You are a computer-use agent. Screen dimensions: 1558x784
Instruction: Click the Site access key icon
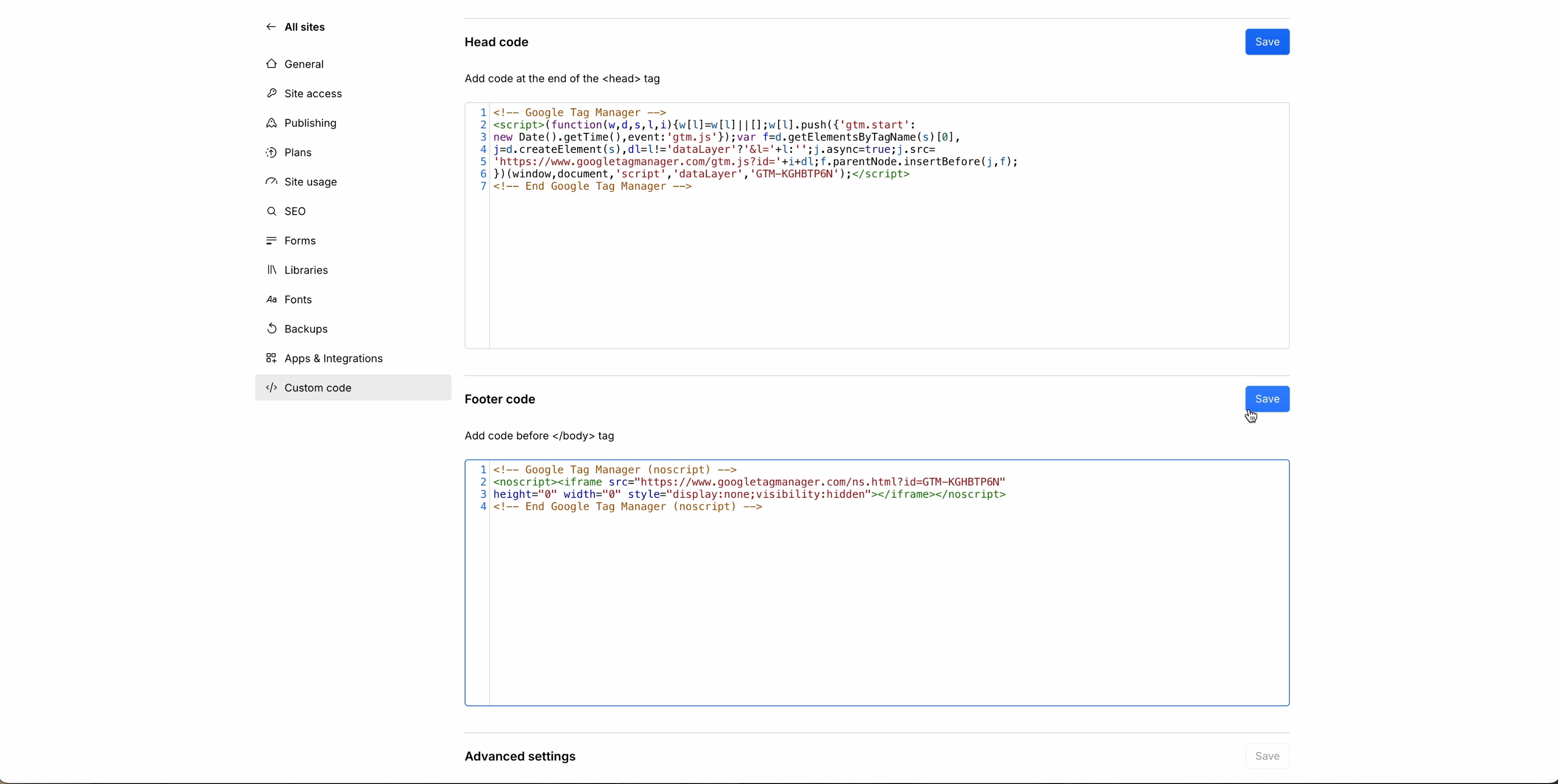(x=271, y=94)
